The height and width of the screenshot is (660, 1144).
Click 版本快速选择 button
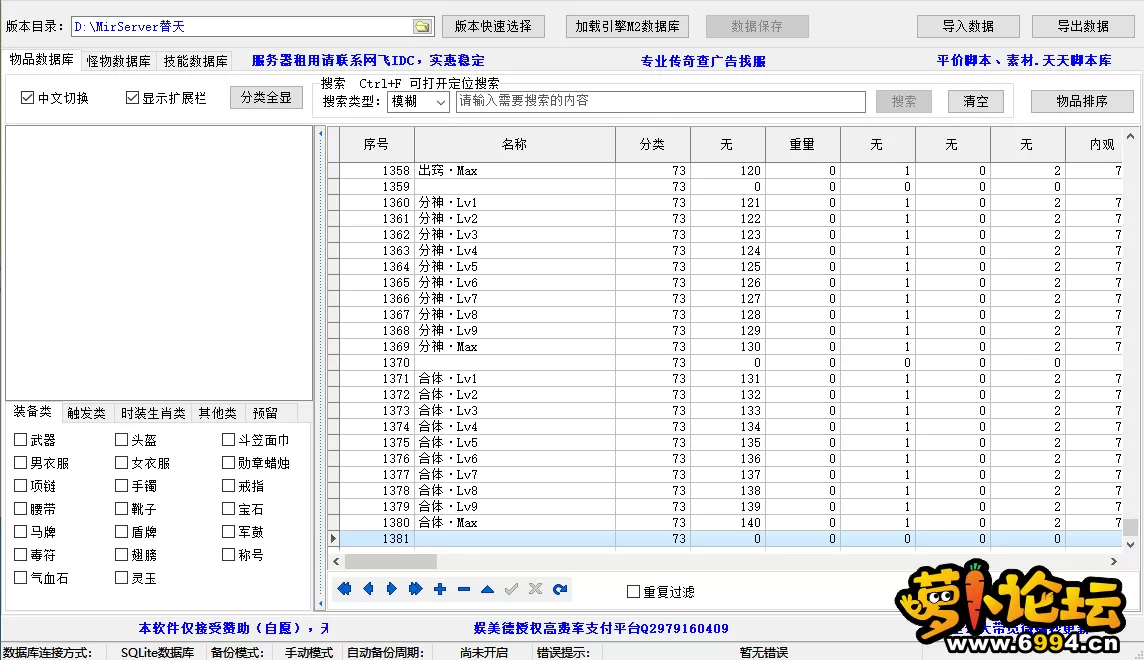pyautogui.click(x=493, y=26)
